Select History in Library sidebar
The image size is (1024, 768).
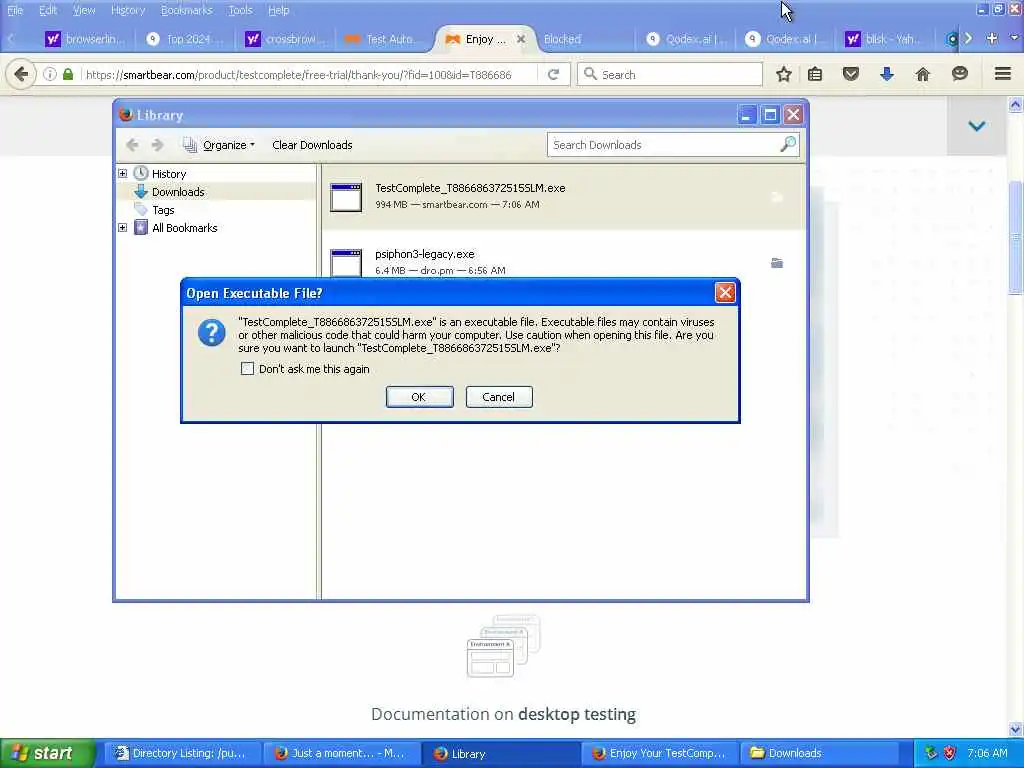click(x=168, y=174)
